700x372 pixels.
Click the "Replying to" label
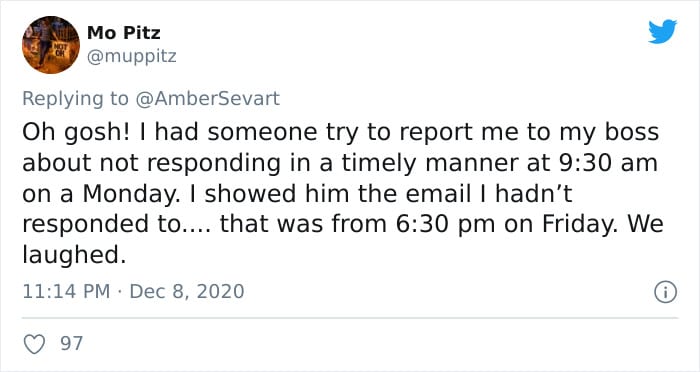(x=75, y=99)
